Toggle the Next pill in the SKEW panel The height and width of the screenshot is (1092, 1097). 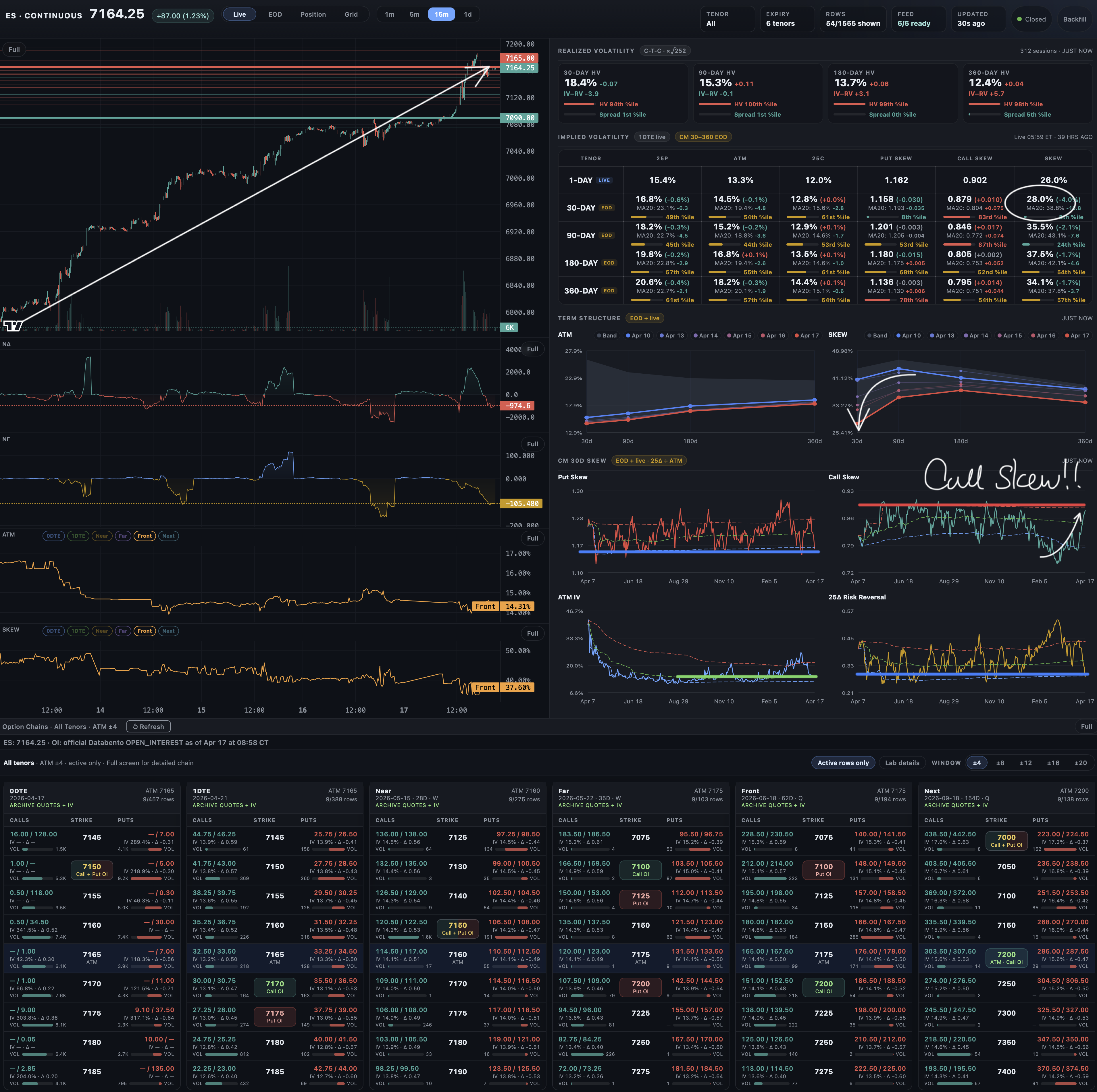point(168,630)
